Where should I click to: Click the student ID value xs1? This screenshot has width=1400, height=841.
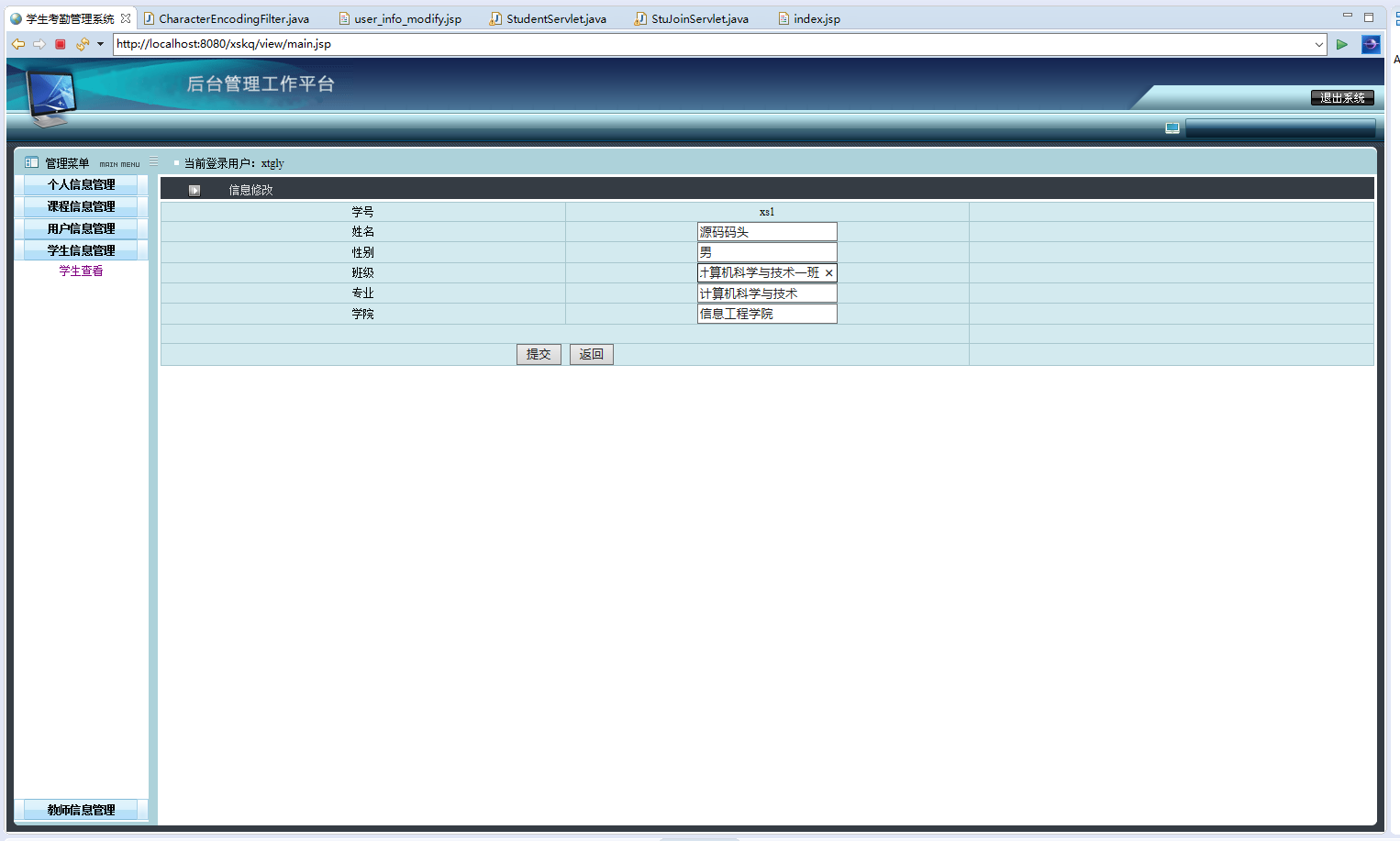pos(767,212)
